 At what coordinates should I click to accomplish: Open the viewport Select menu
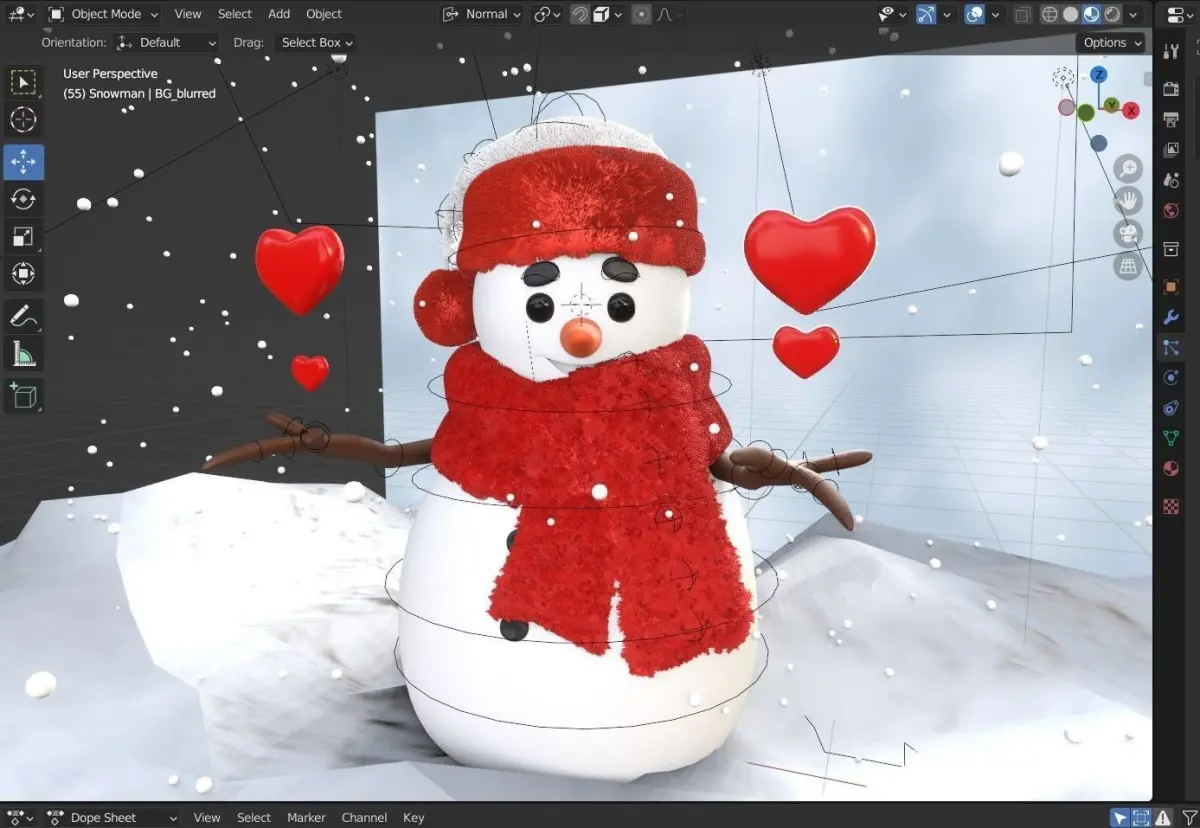235,14
